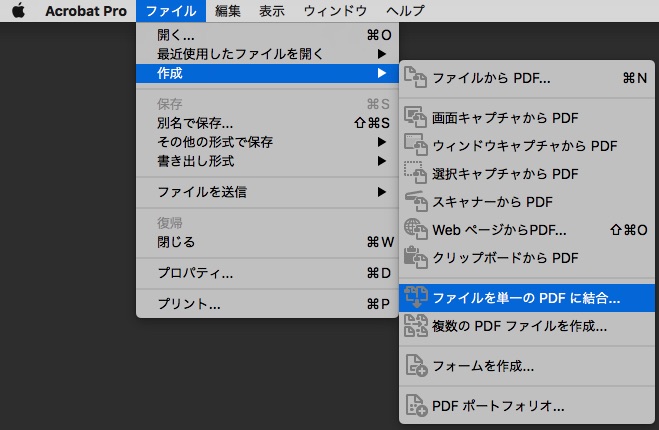Select 複数の PDF ファイルを作成... text

pos(519,326)
